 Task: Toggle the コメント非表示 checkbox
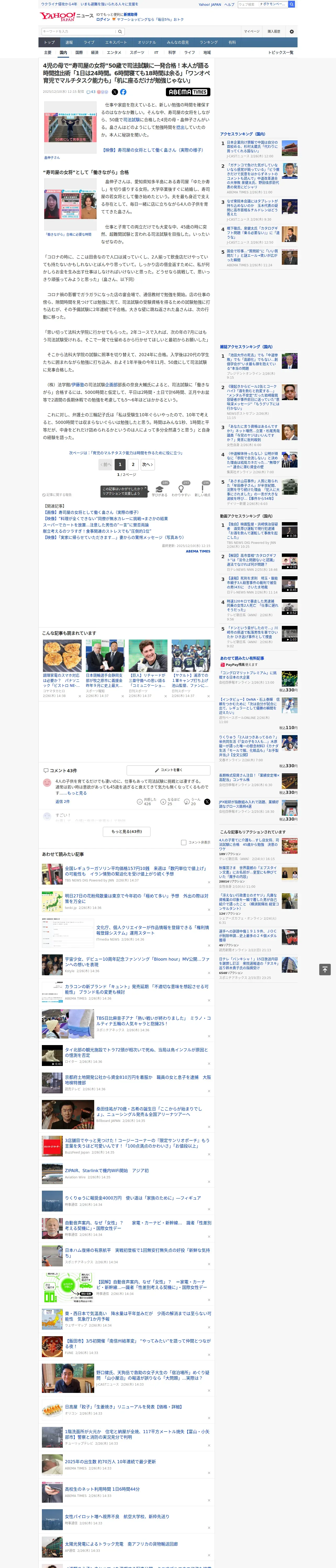click(183, 843)
